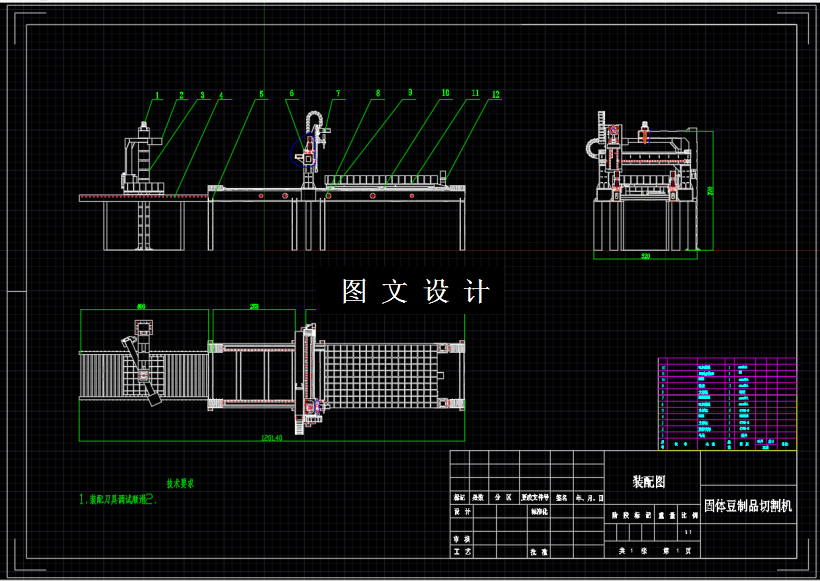
Task: Click the 处数 cell in title block
Action: 478,498
